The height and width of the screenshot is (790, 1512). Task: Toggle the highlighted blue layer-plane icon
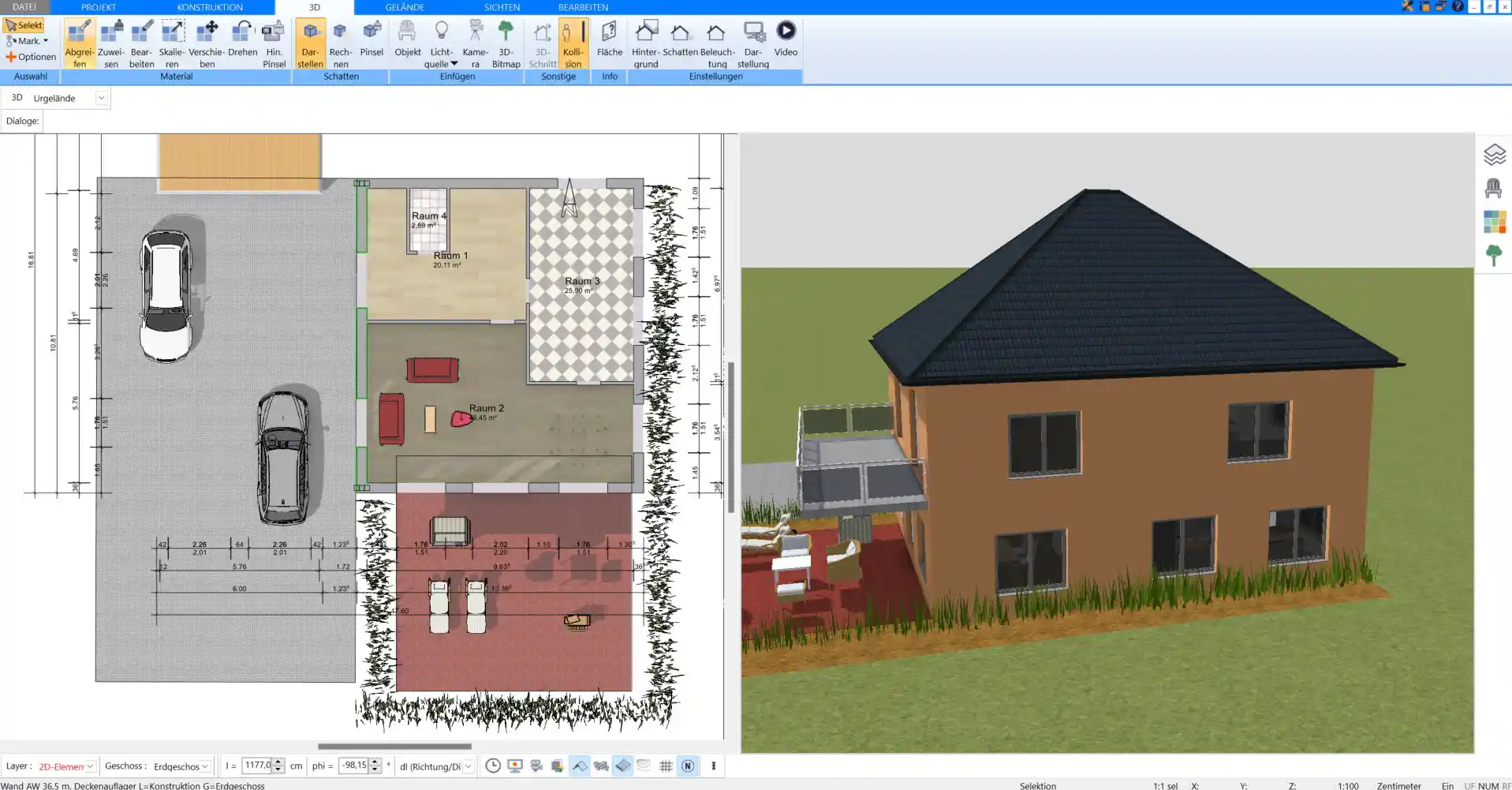click(623, 766)
